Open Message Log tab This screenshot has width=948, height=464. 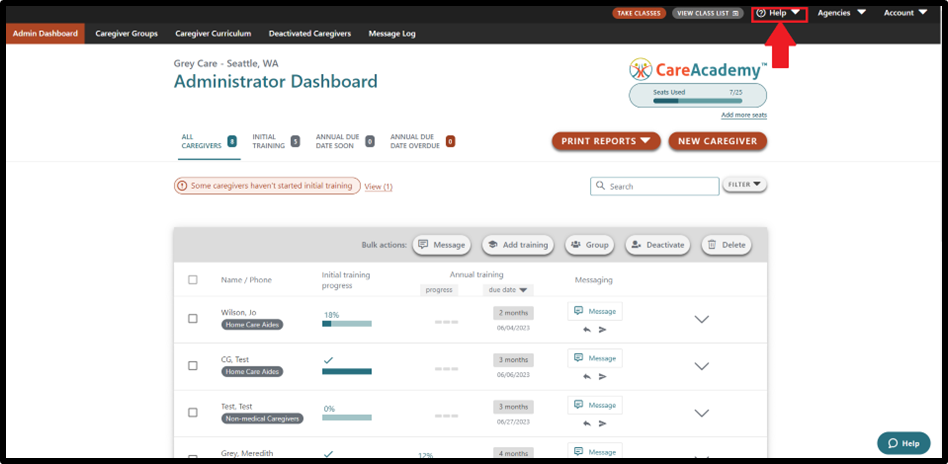coord(392,33)
